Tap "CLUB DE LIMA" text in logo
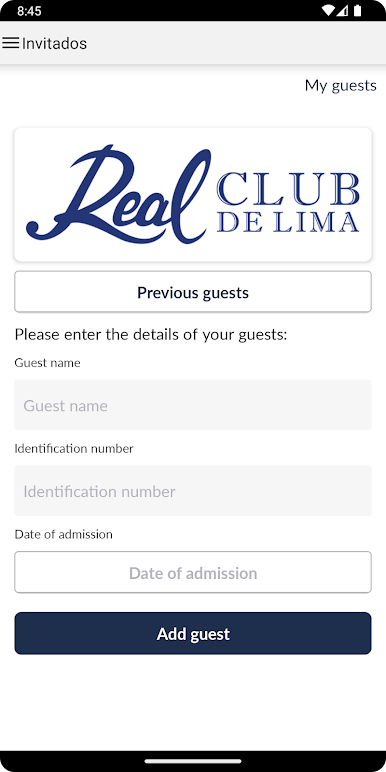The width and height of the screenshot is (386, 772). (x=288, y=202)
